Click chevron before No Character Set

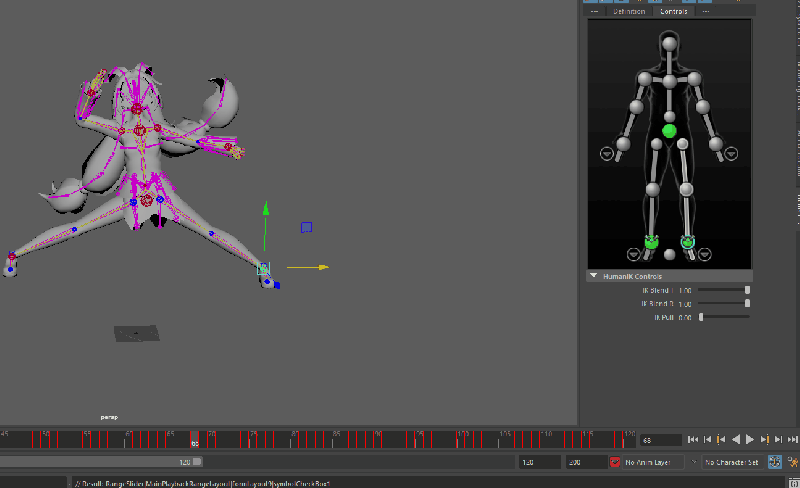(693, 462)
